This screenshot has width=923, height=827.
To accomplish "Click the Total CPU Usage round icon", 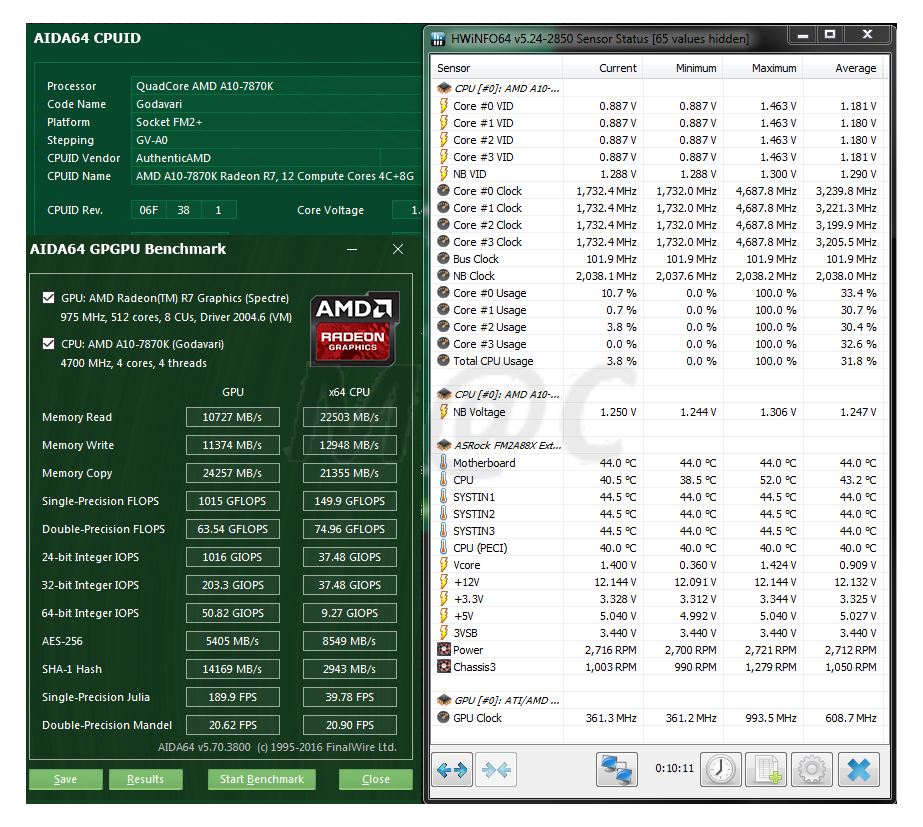I will [x=443, y=361].
